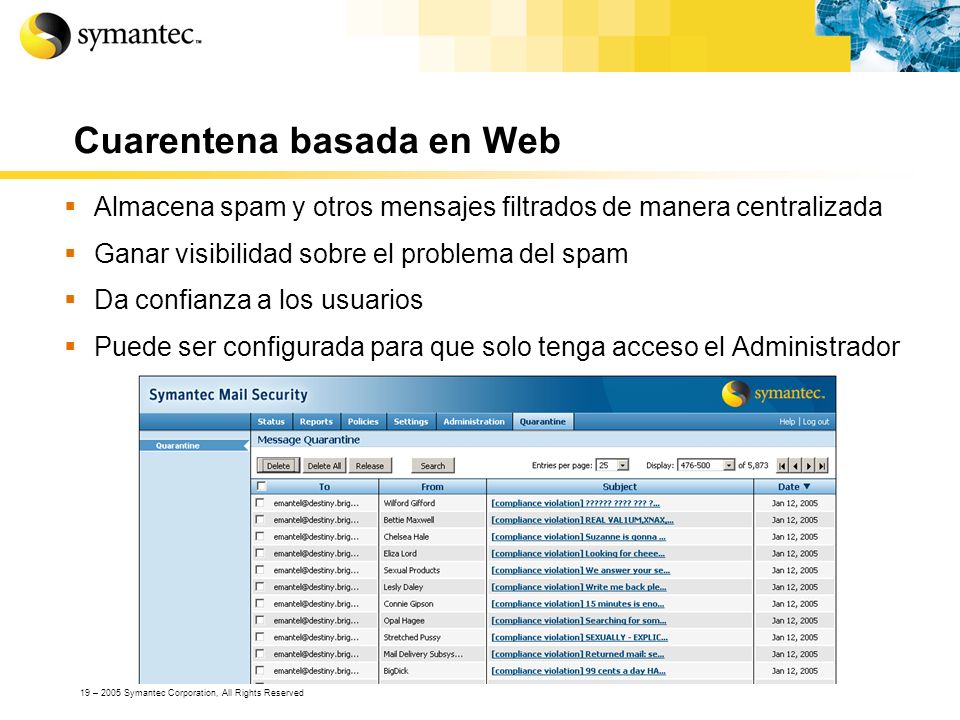The width and height of the screenshot is (960, 720).
Task: Check the message from Chelsea Hale
Action: [260, 536]
